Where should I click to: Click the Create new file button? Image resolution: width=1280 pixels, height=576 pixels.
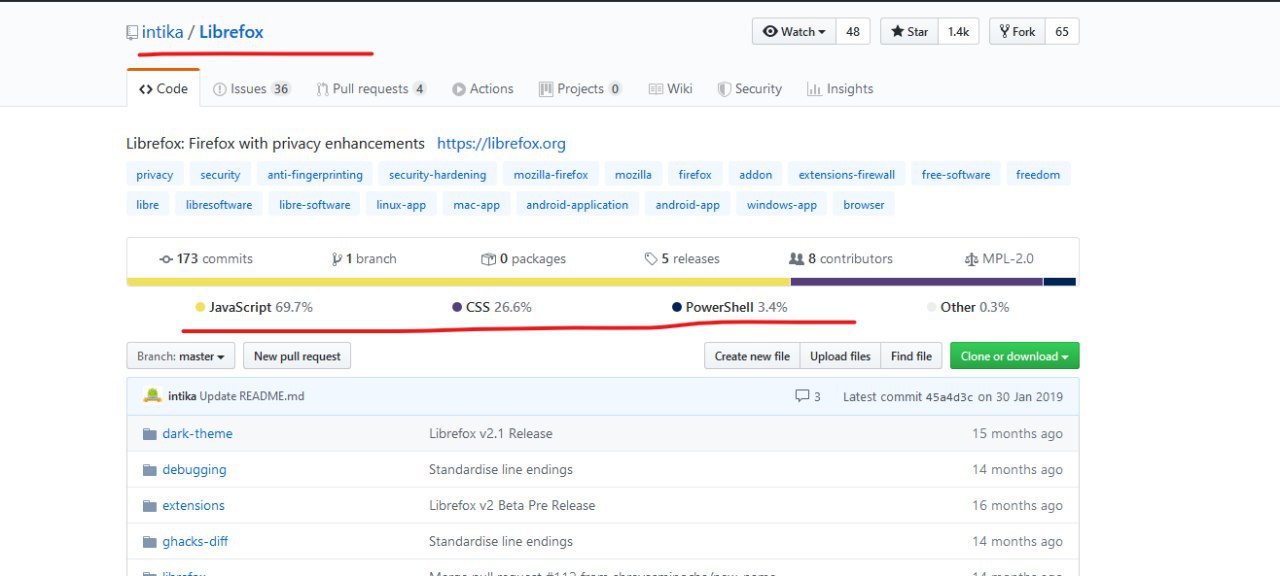point(752,356)
